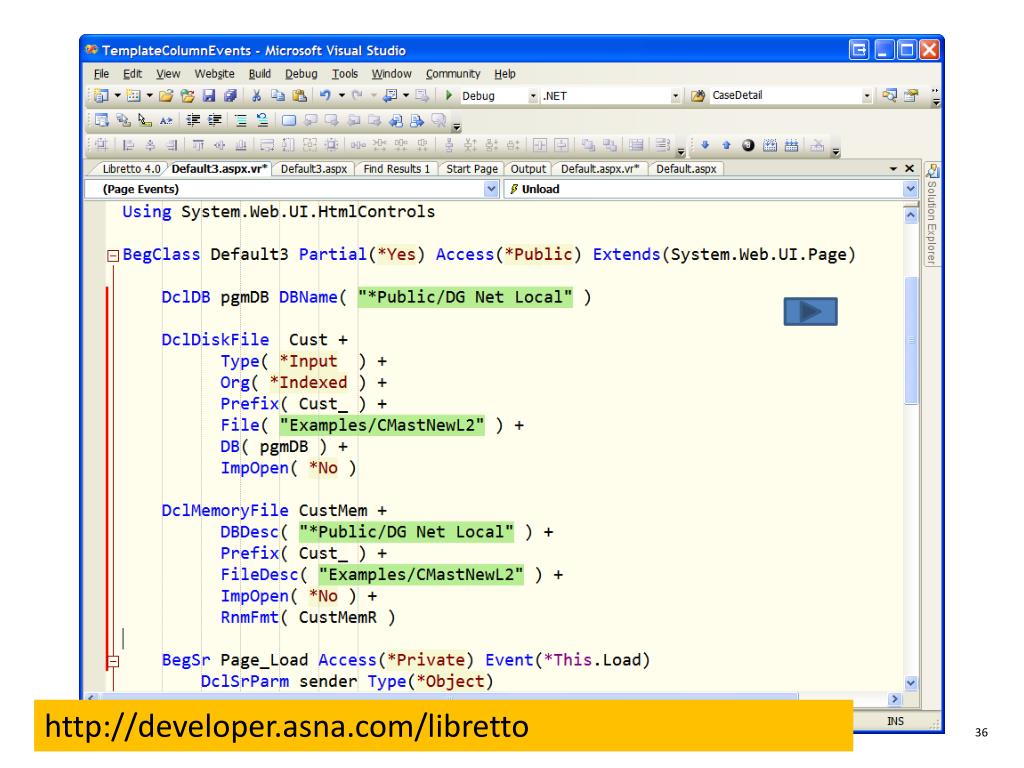Click the text "RnmFmt(" in the code
The image size is (1024, 768).
pos(254,617)
